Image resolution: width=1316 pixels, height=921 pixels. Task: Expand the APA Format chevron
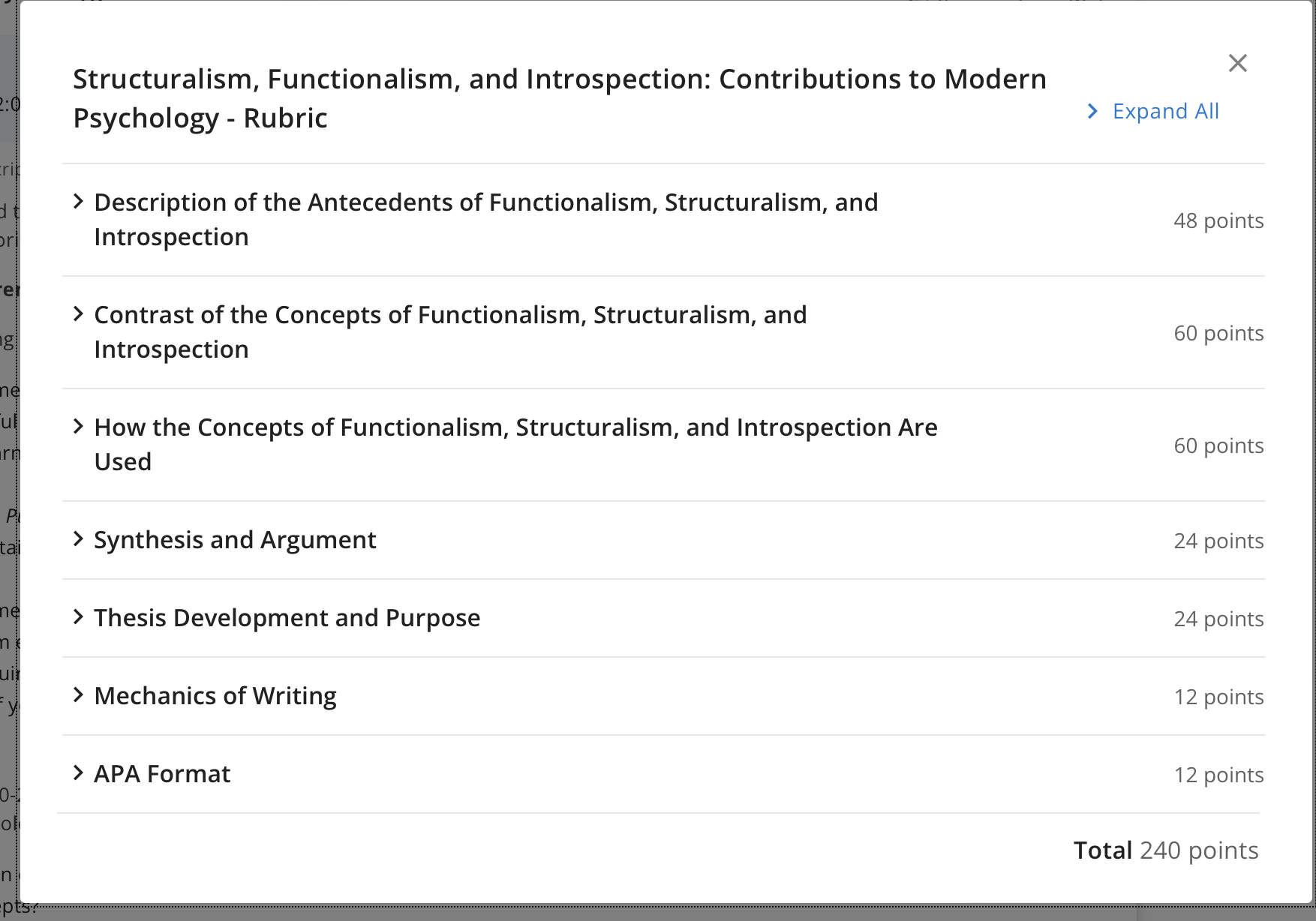pyautogui.click(x=78, y=772)
